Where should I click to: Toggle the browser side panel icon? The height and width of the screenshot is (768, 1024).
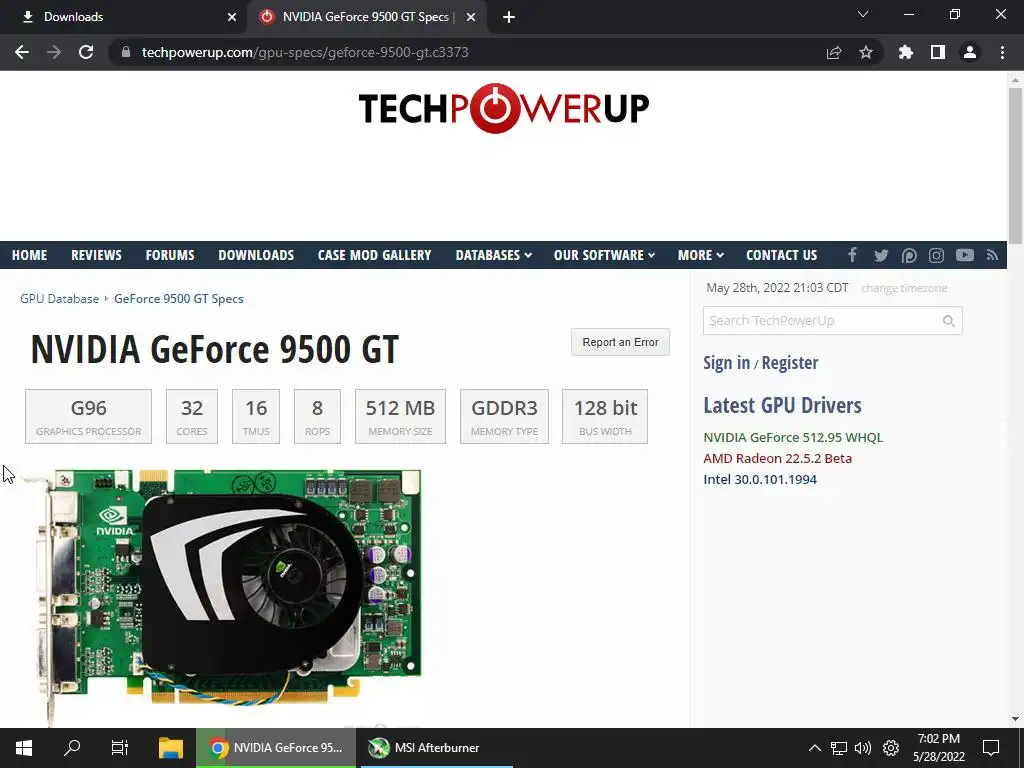(x=938, y=52)
